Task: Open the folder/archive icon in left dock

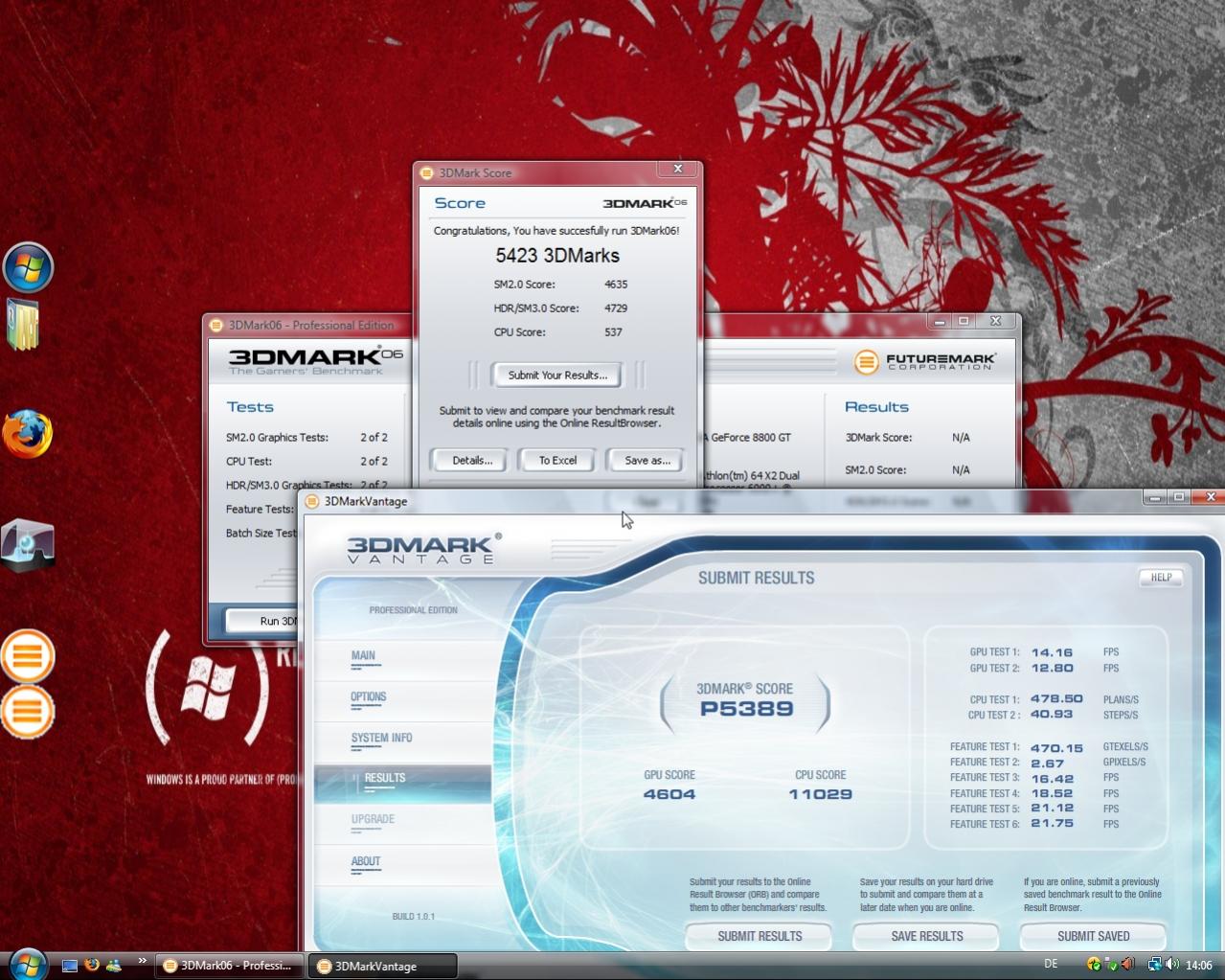Action: tap(23, 325)
